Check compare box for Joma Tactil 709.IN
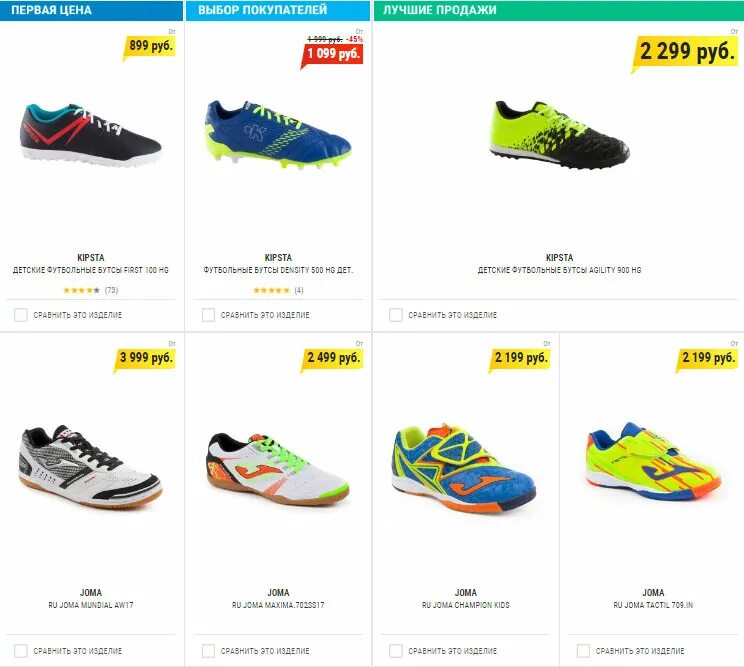Viewport: 744px width, 667px height. [x=583, y=651]
